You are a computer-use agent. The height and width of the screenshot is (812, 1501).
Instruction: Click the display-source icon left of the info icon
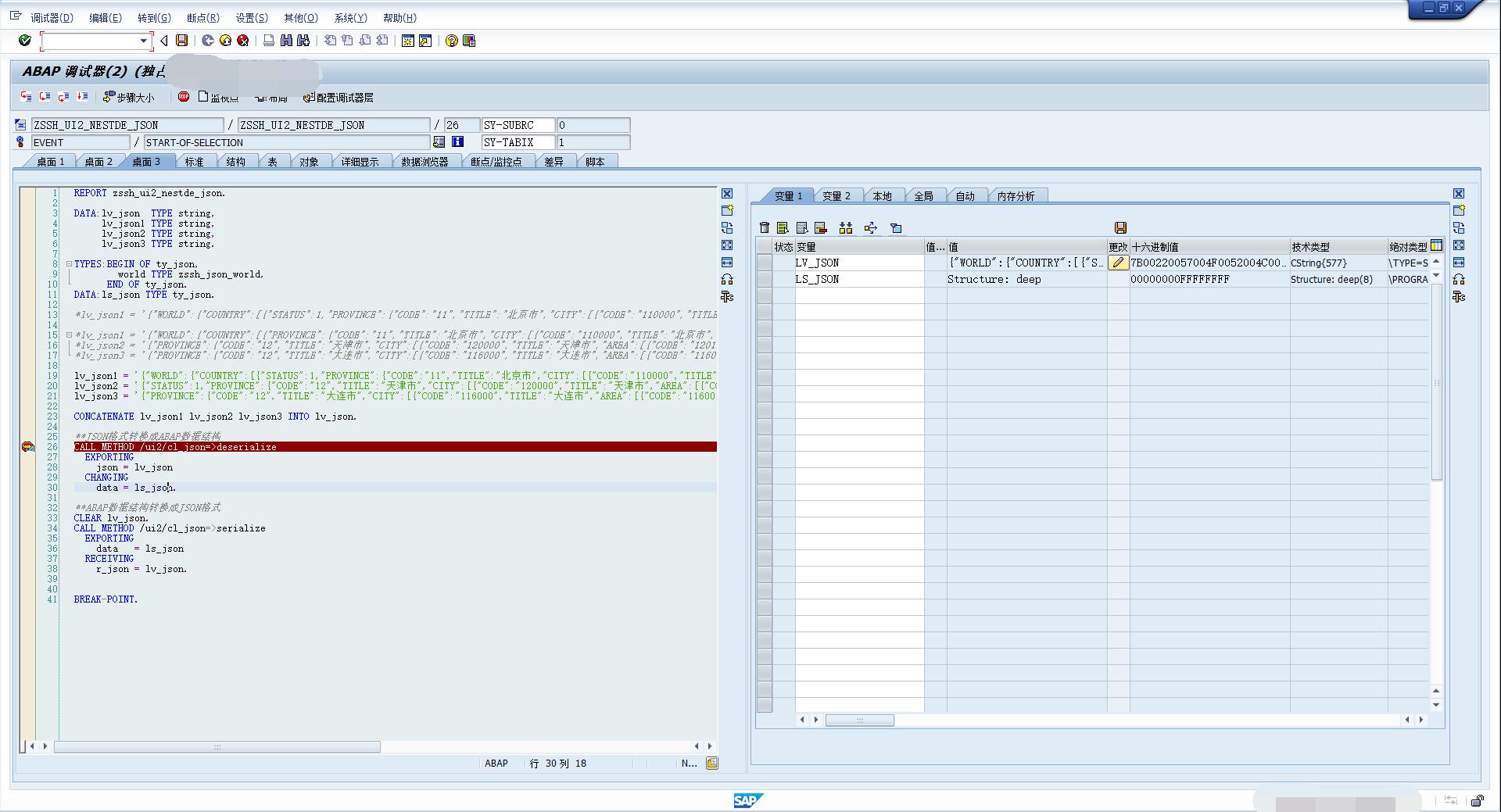[x=439, y=142]
